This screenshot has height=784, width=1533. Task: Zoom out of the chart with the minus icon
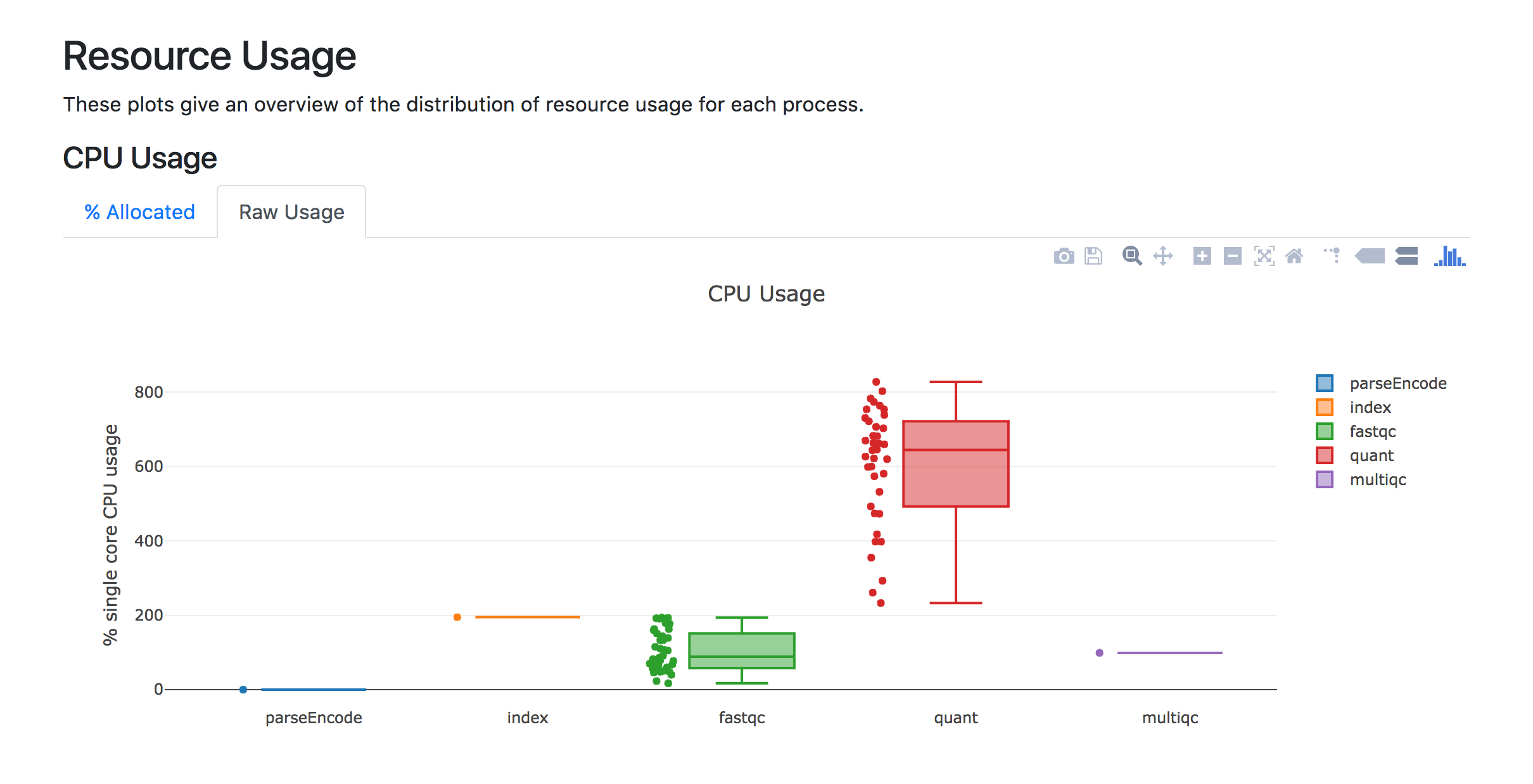coord(1231,256)
